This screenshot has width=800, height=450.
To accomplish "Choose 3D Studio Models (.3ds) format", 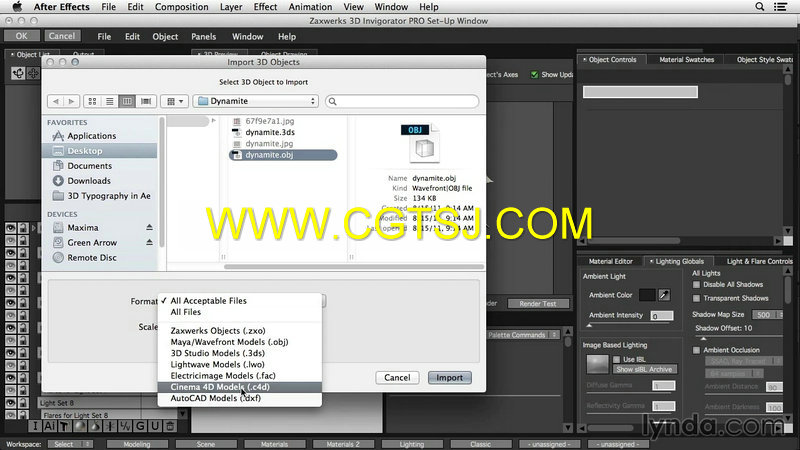I will click(240, 353).
